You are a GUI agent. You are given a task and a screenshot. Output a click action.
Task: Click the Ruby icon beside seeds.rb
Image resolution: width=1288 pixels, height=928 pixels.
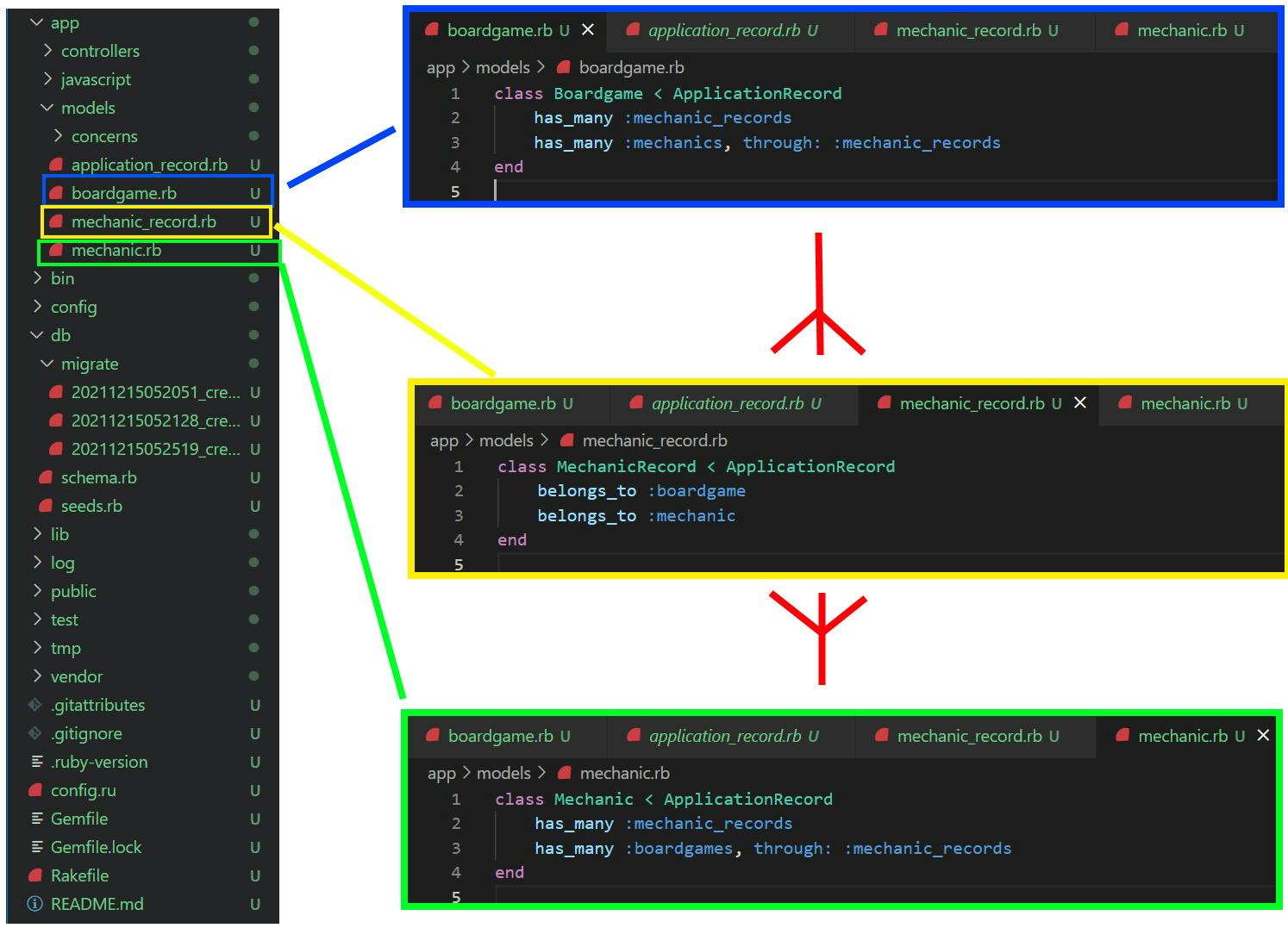[46, 506]
